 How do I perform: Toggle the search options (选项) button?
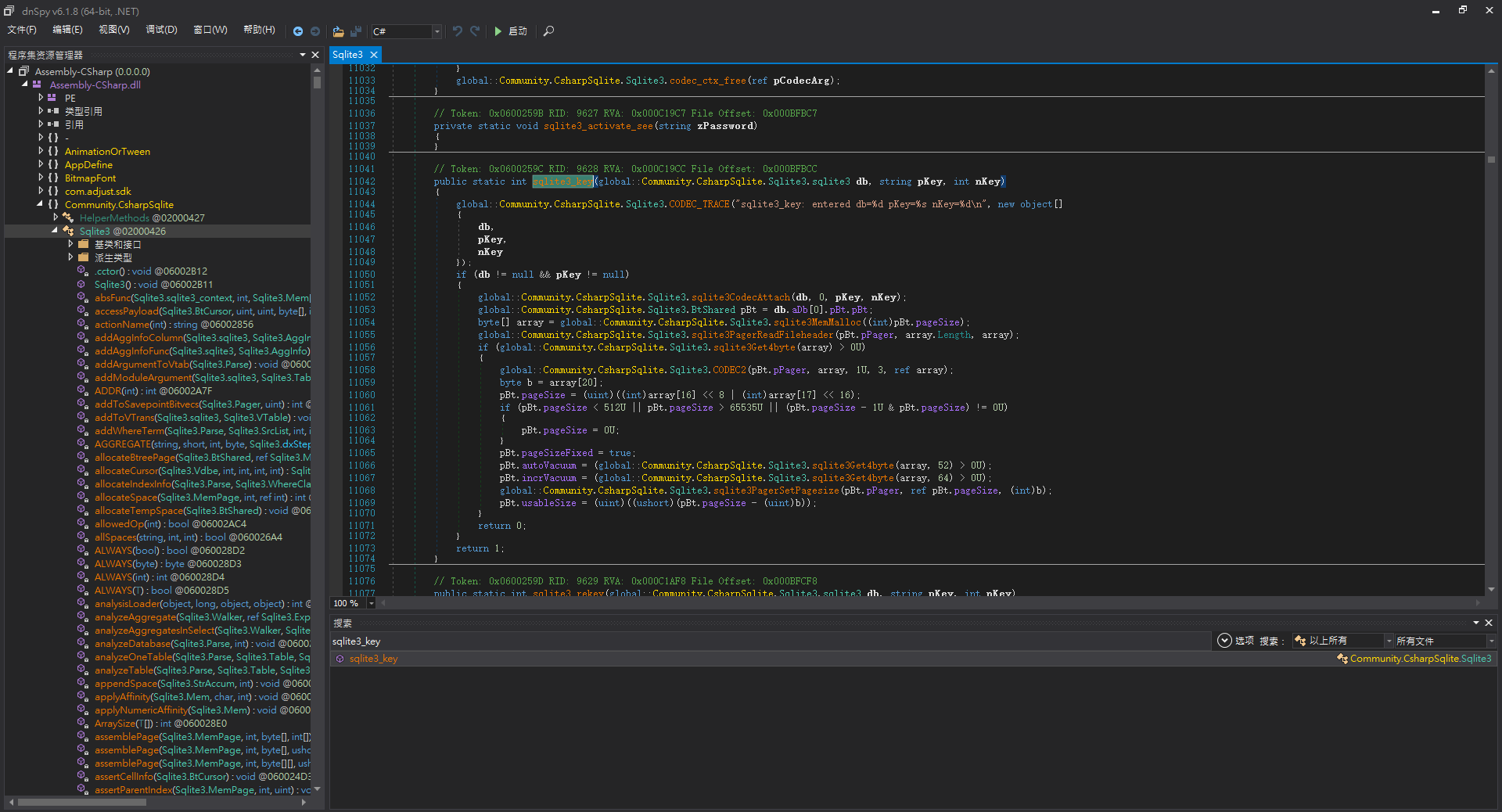coord(1225,641)
